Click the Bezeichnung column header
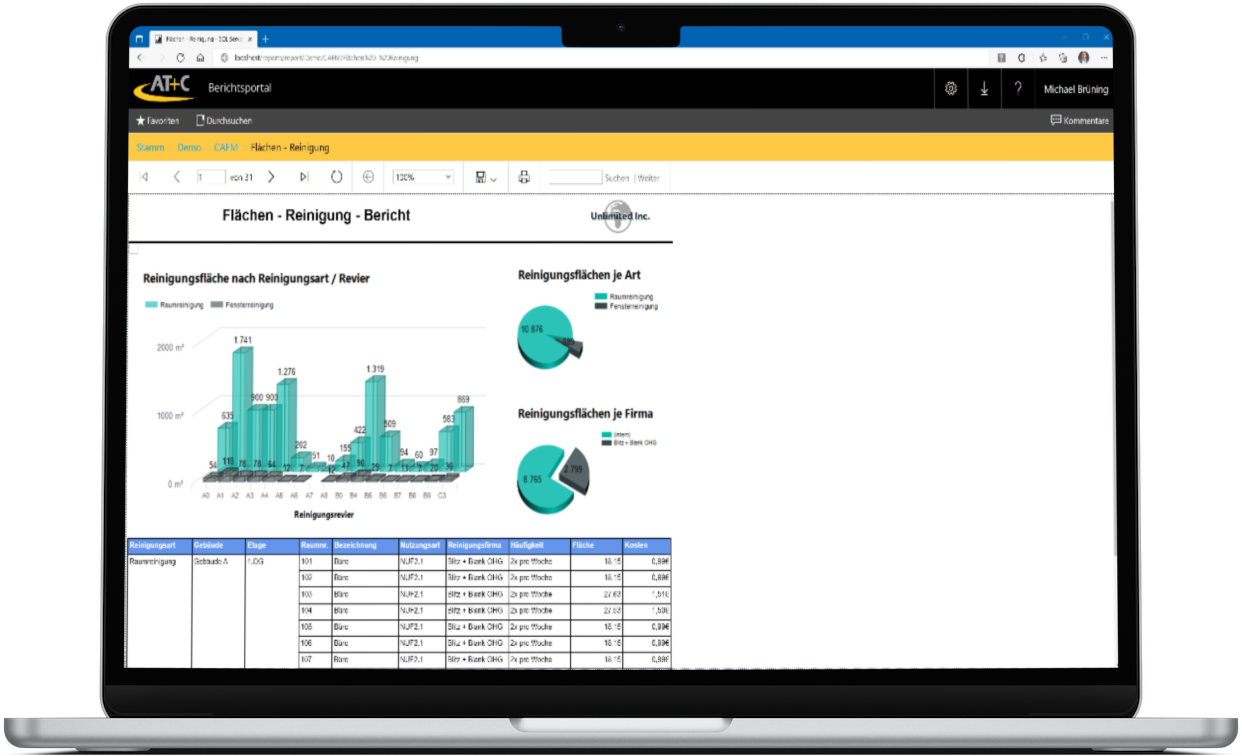The height and width of the screenshot is (756, 1242). pos(364,546)
